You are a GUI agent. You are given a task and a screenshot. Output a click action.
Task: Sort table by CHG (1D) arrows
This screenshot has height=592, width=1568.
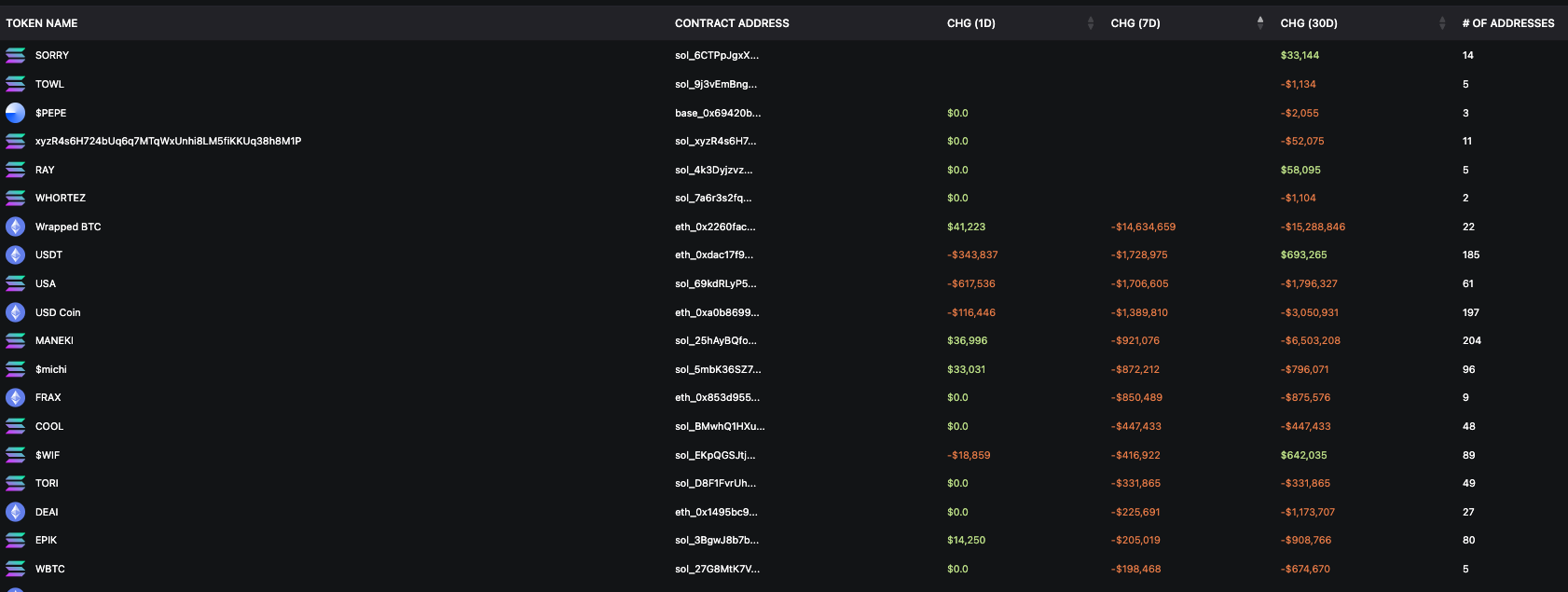[1091, 23]
